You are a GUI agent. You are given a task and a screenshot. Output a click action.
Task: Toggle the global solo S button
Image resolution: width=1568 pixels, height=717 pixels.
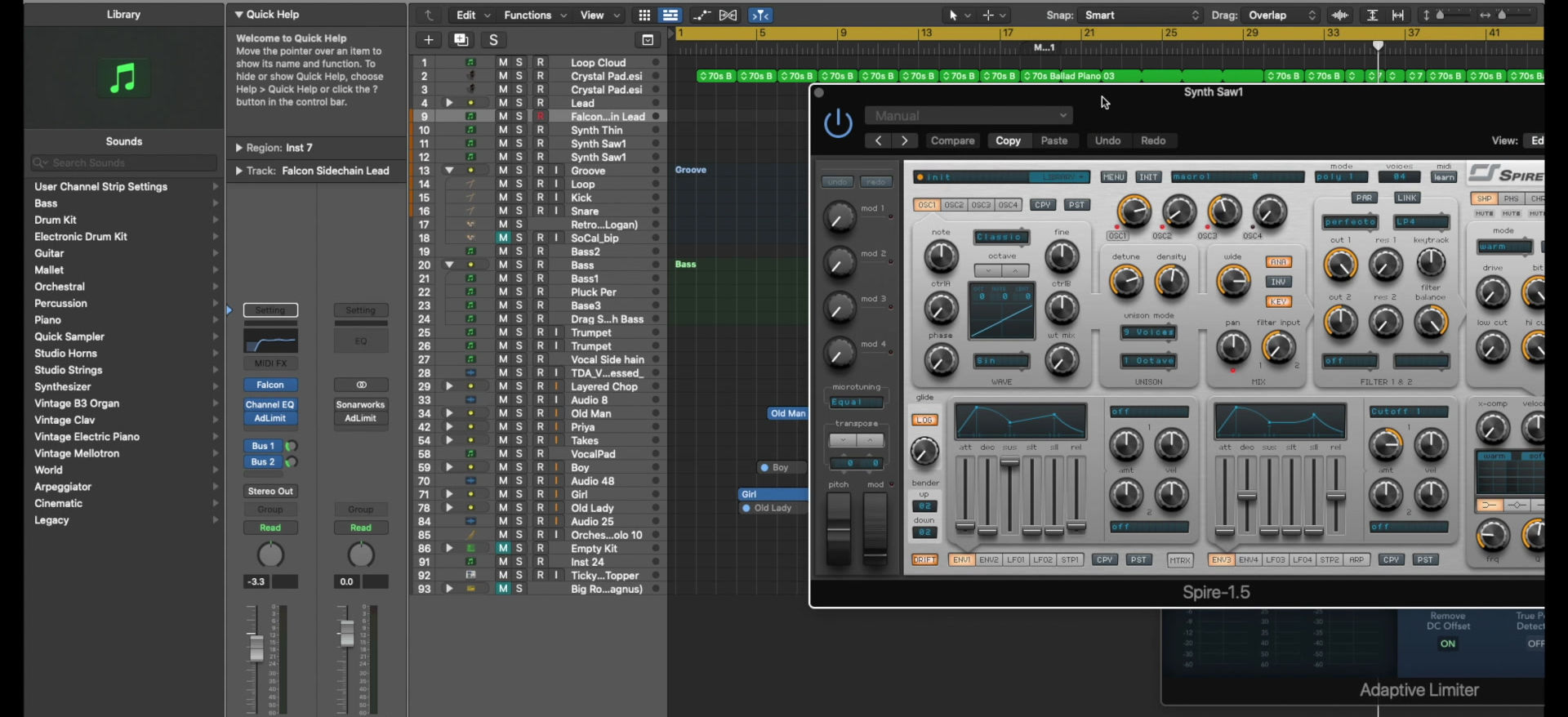[493, 40]
